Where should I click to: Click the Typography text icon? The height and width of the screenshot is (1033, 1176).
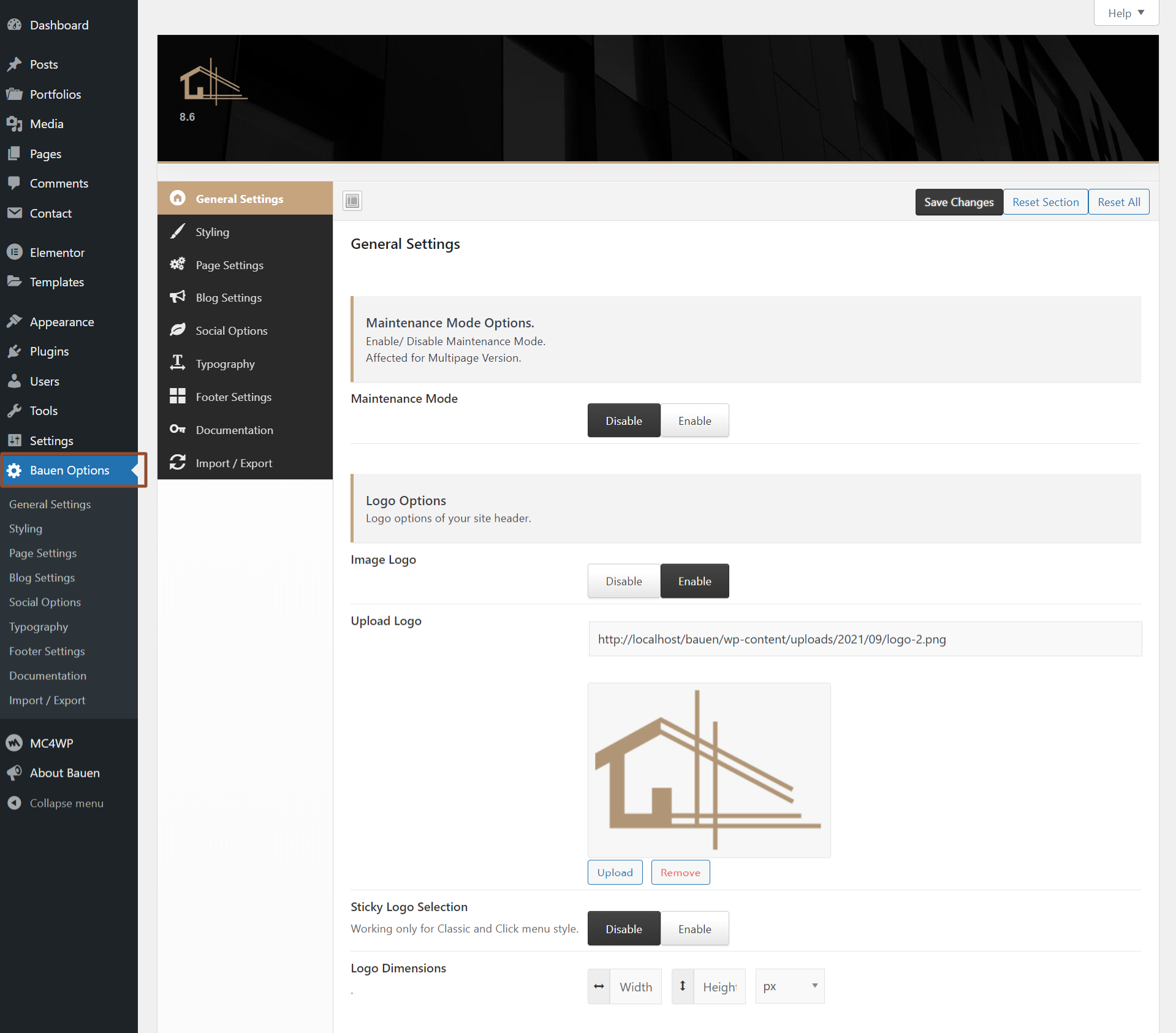click(178, 363)
